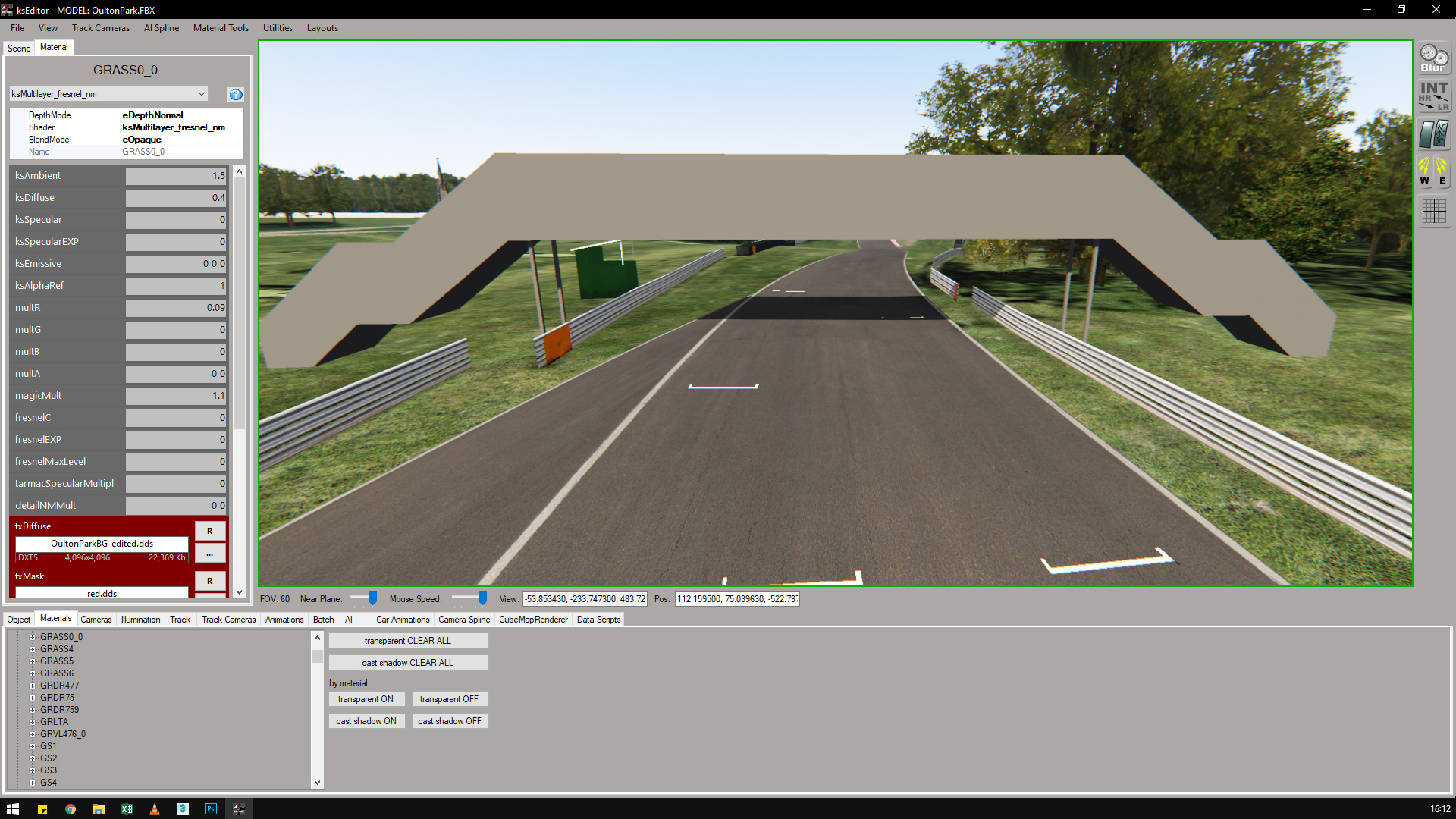Expand the GRASS0_0 material node
The width and height of the screenshot is (1456, 819).
33,637
